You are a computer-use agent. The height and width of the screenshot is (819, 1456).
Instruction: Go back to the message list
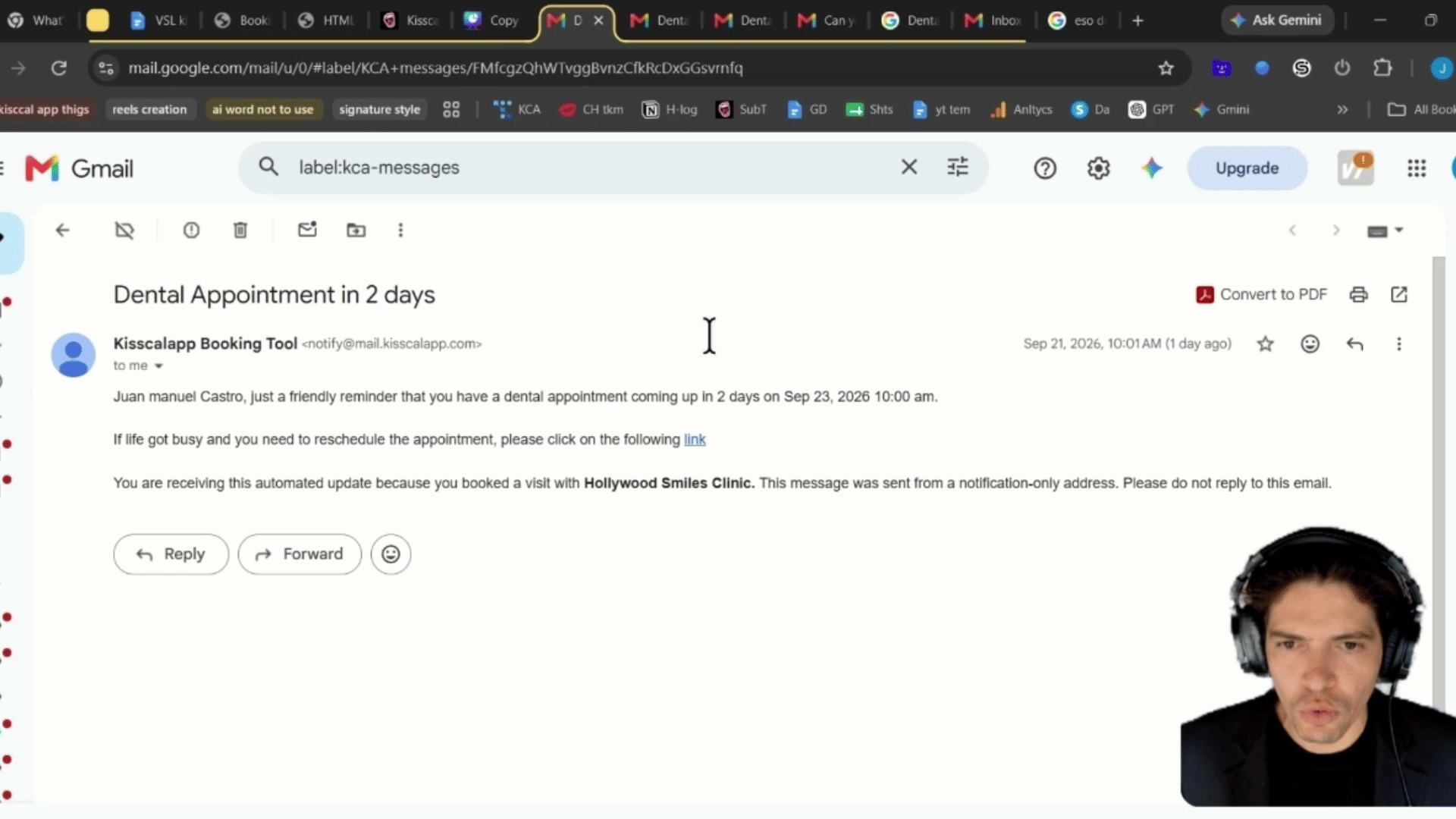tap(62, 230)
